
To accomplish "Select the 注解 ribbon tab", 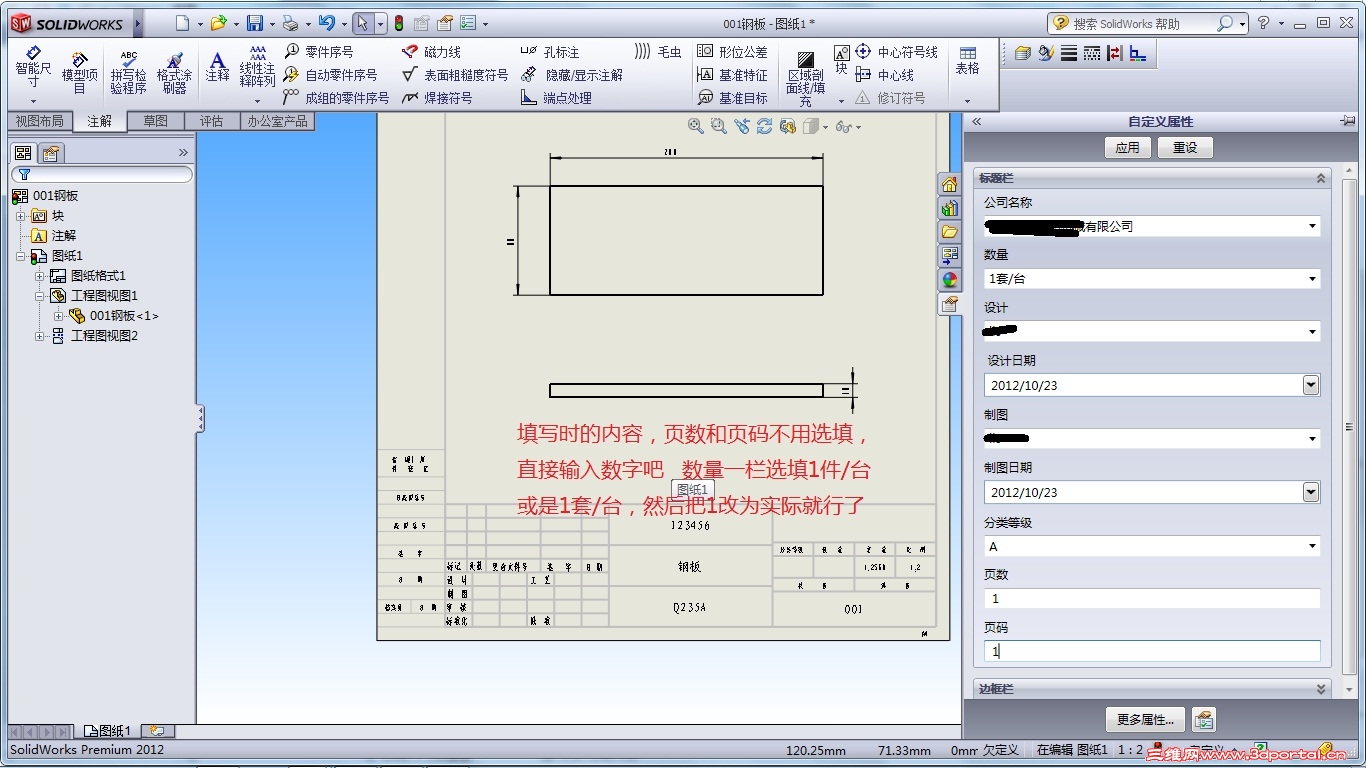I will (x=100, y=121).
